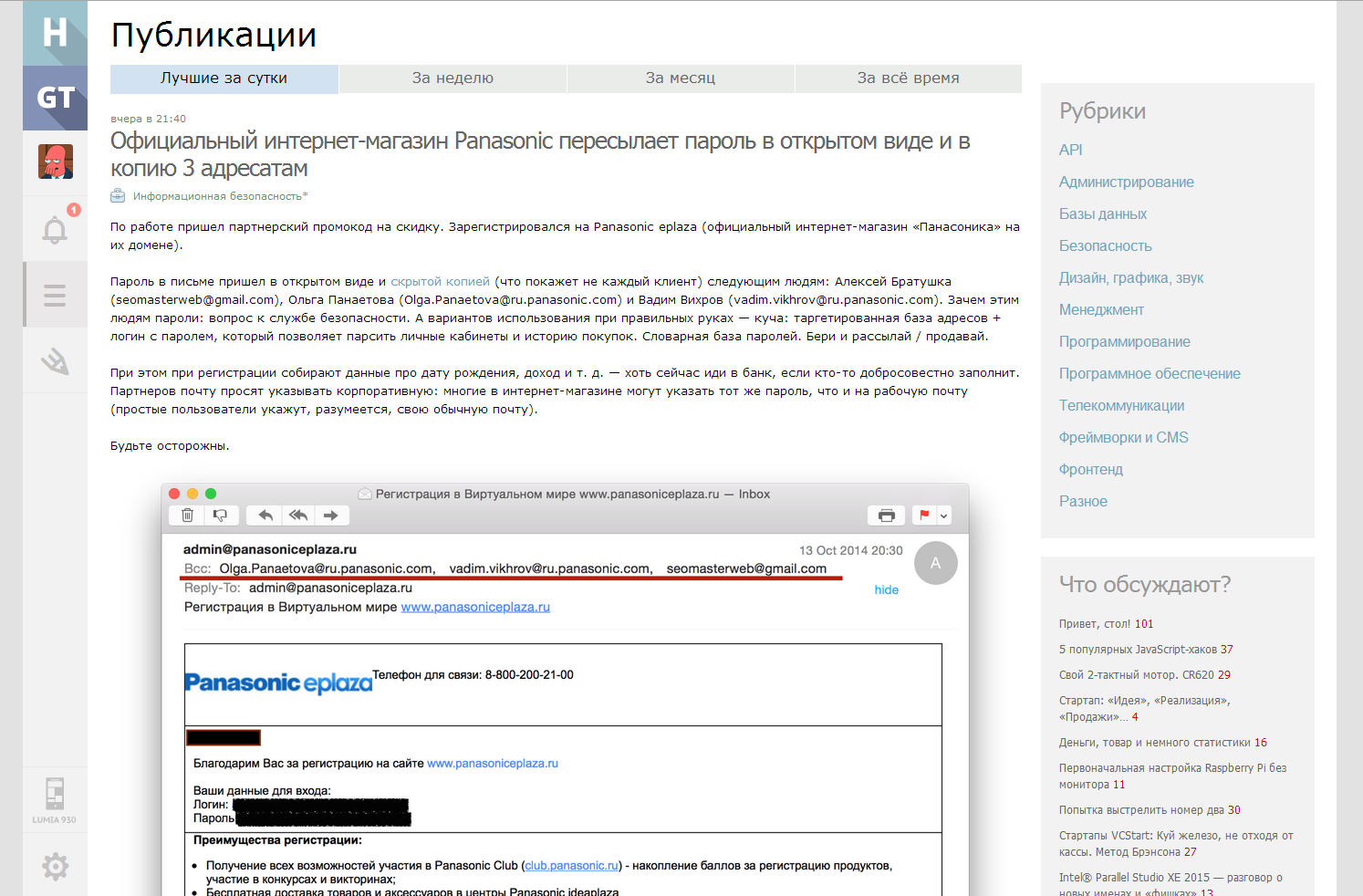Image resolution: width=1363 pixels, height=896 pixels.
Task: Open the 'Дизайн, графика, звук' rubric
Action: pyautogui.click(x=1131, y=277)
